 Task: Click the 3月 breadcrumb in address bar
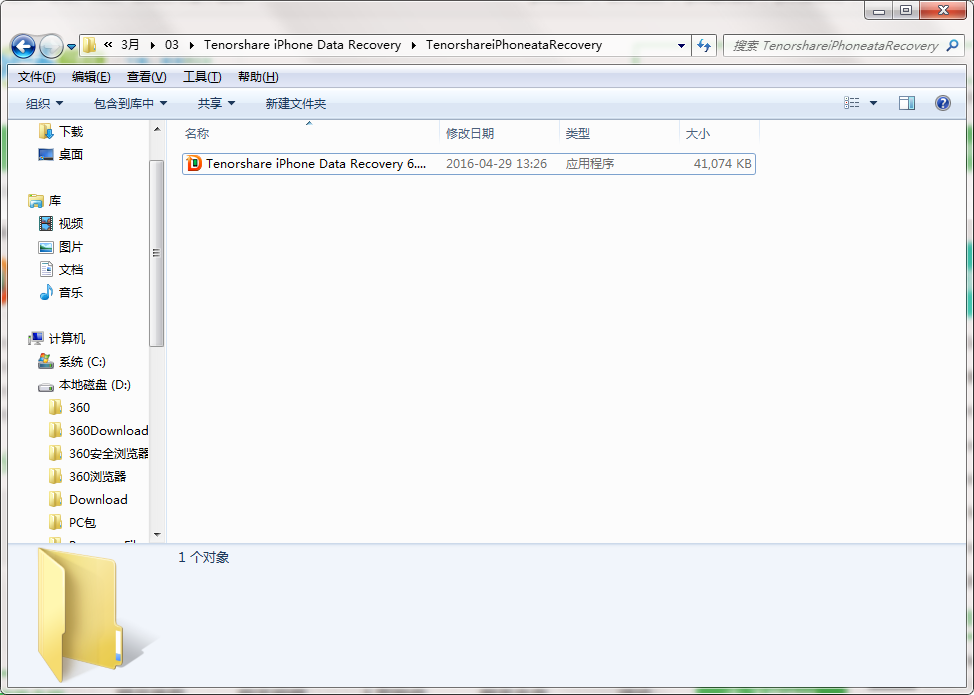[130, 45]
